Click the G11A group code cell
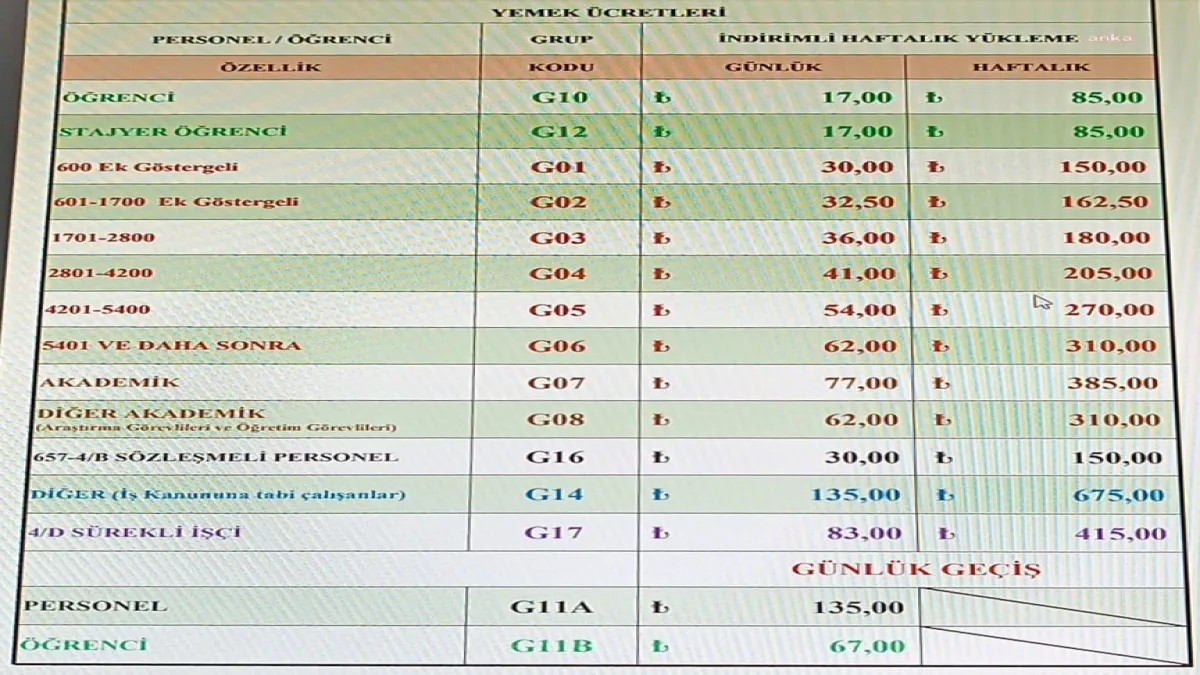 [x=551, y=606]
